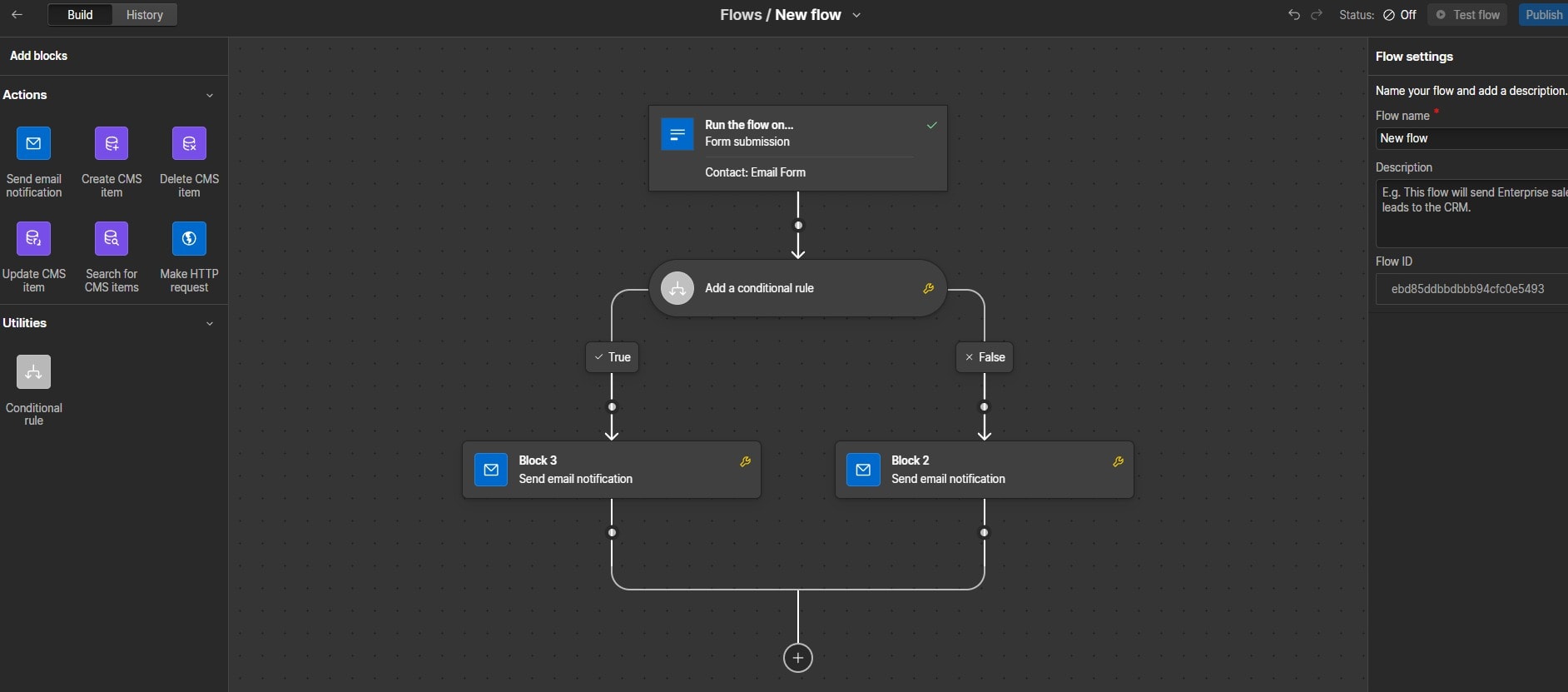Image resolution: width=1568 pixels, height=692 pixels.
Task: Click the Flows breadcrumb link
Action: (741, 15)
